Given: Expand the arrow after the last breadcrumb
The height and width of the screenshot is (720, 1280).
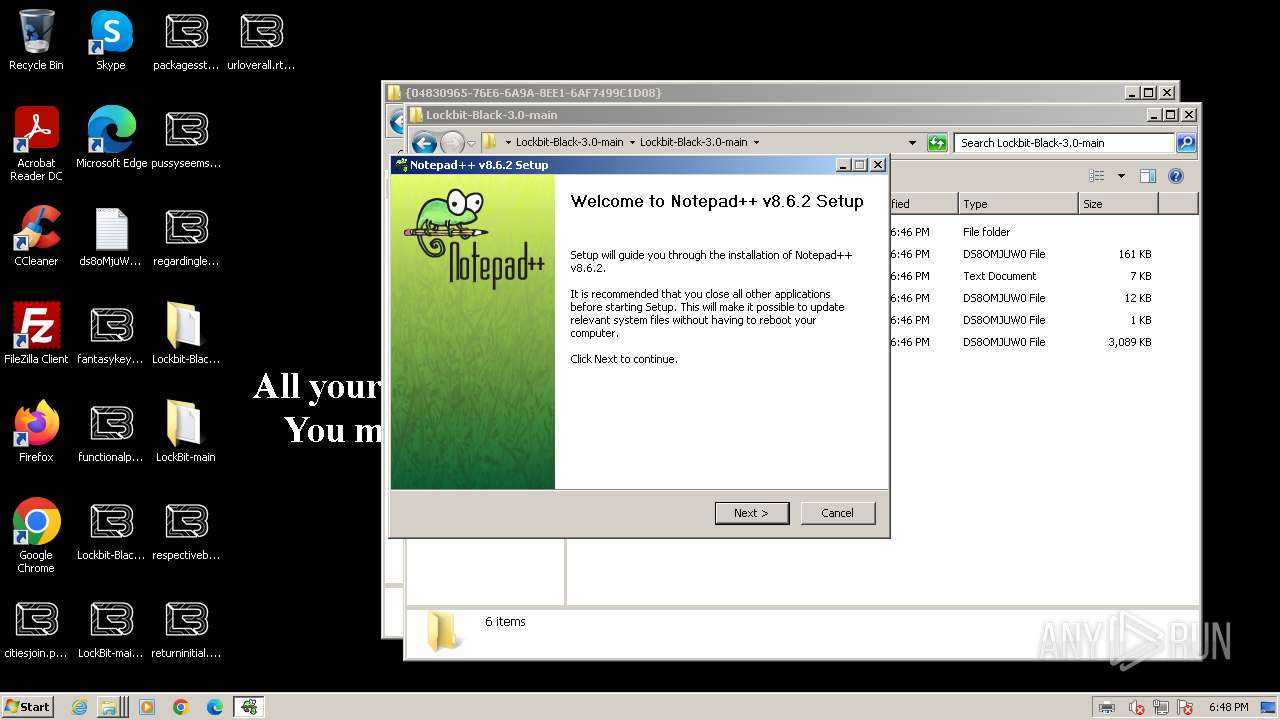Looking at the screenshot, I should (756, 142).
